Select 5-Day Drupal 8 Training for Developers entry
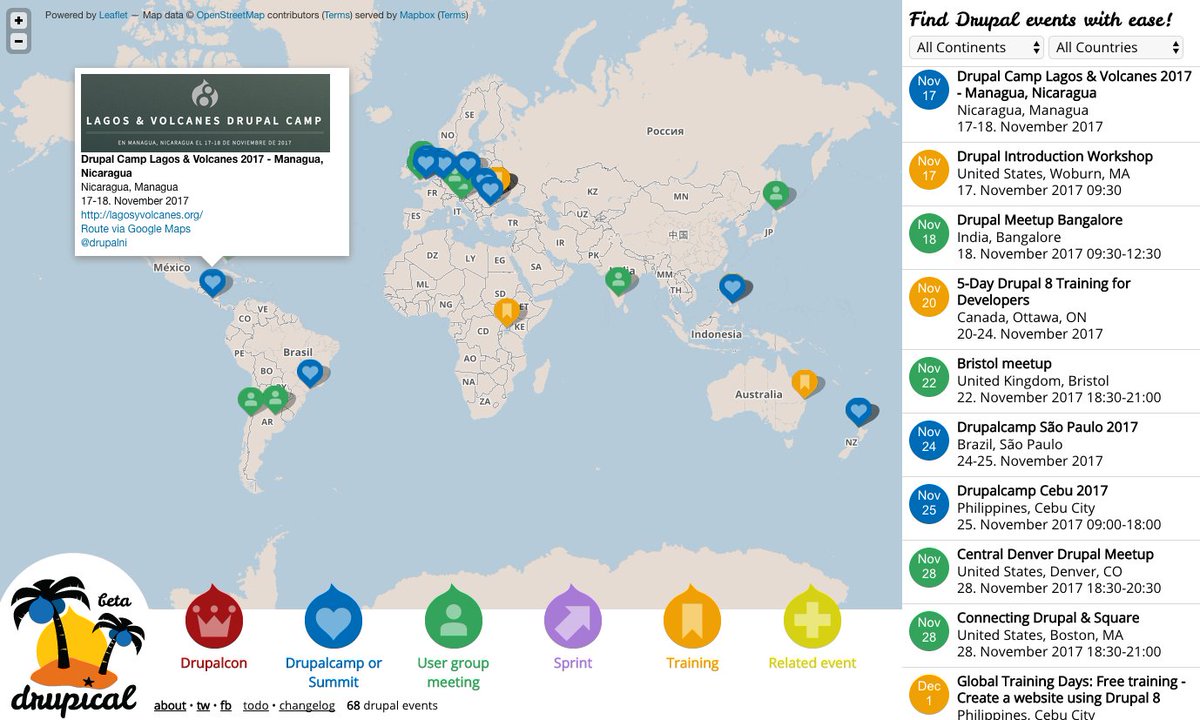 click(1051, 309)
